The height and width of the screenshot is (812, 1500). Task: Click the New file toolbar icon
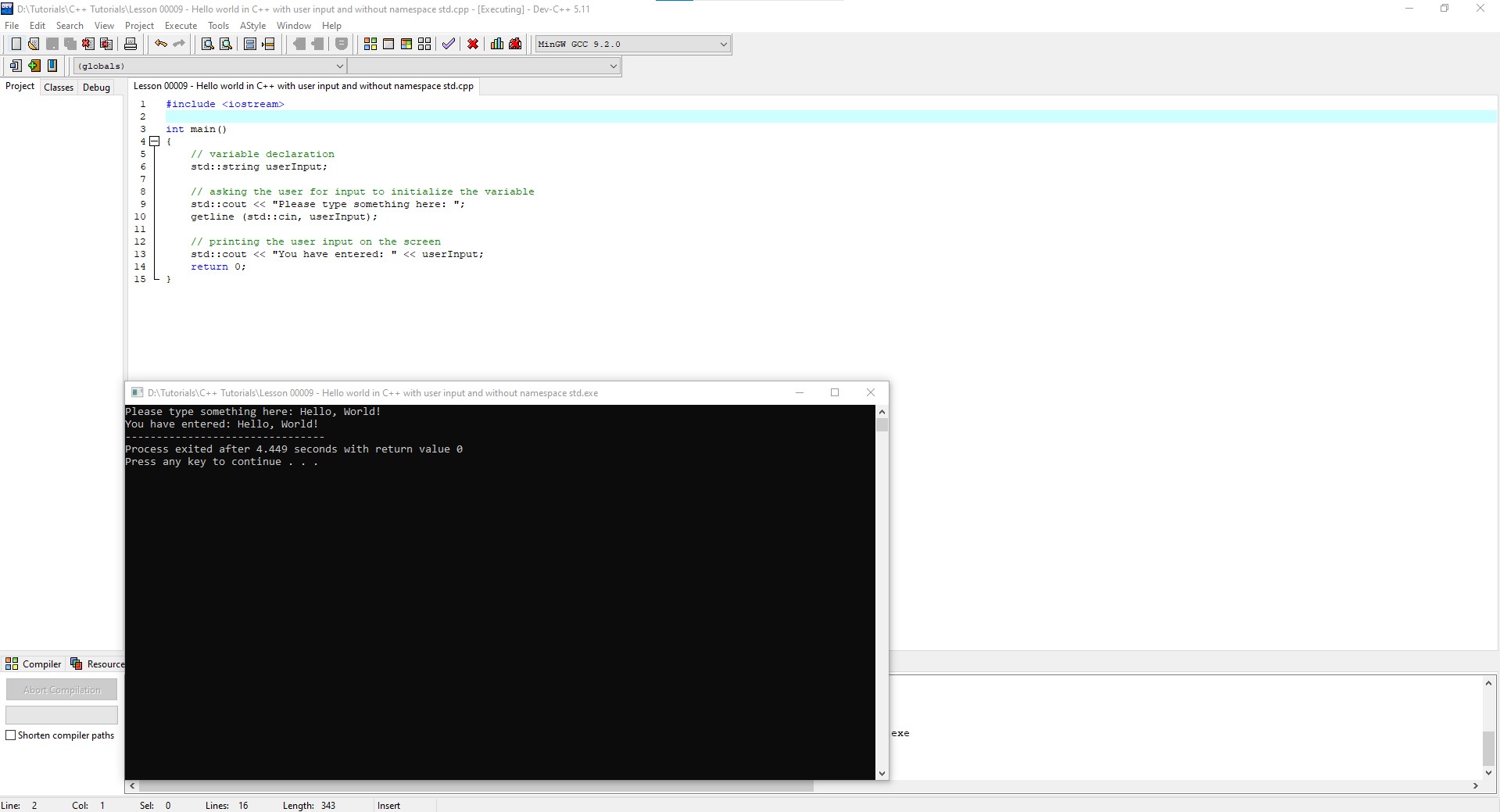point(16,44)
